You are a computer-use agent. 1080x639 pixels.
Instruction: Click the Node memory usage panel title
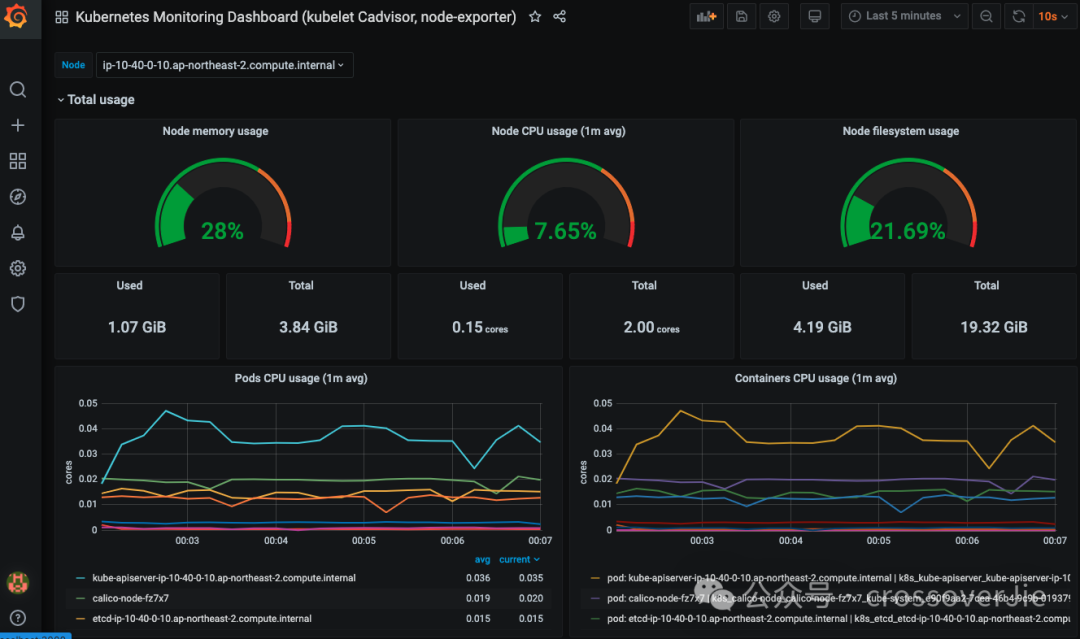tap(215, 131)
